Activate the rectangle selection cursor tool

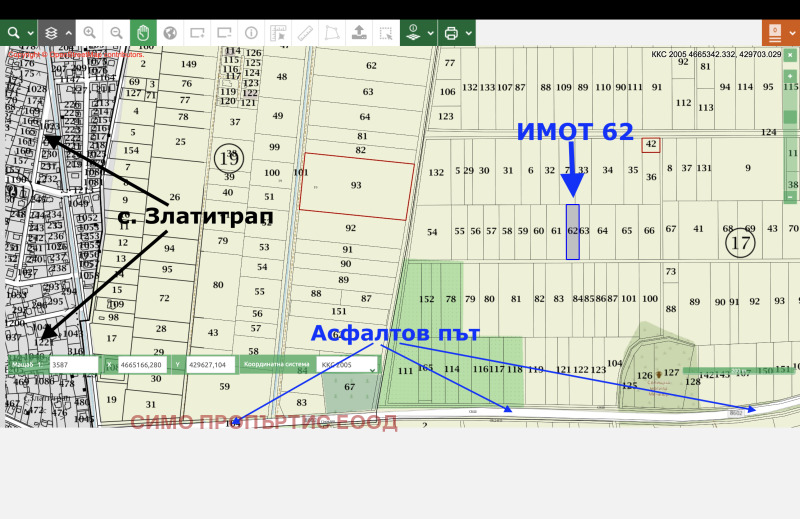click(386, 33)
